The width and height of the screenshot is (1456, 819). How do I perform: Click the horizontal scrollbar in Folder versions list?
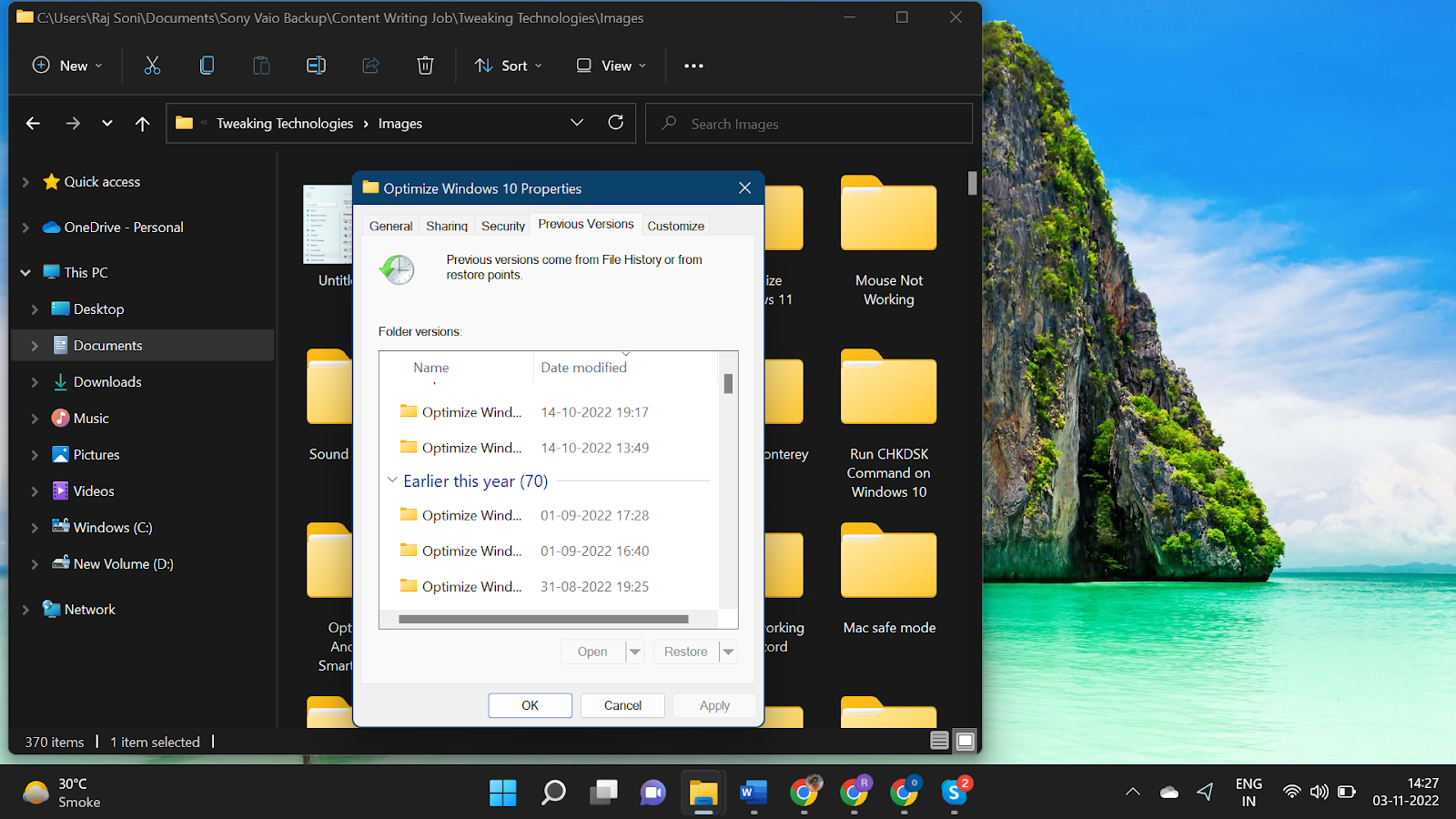[x=543, y=620]
